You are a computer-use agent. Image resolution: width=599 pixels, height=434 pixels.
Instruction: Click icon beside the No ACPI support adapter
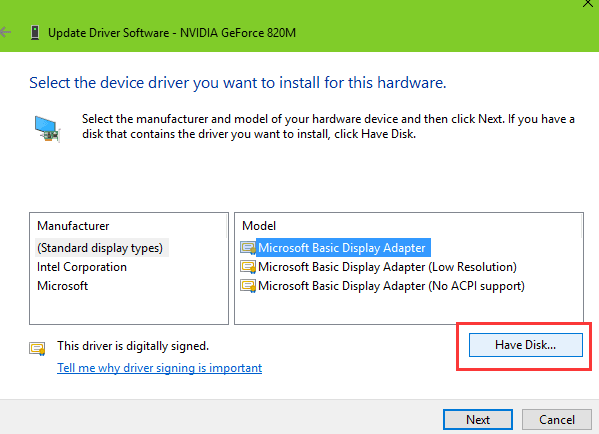click(248, 286)
